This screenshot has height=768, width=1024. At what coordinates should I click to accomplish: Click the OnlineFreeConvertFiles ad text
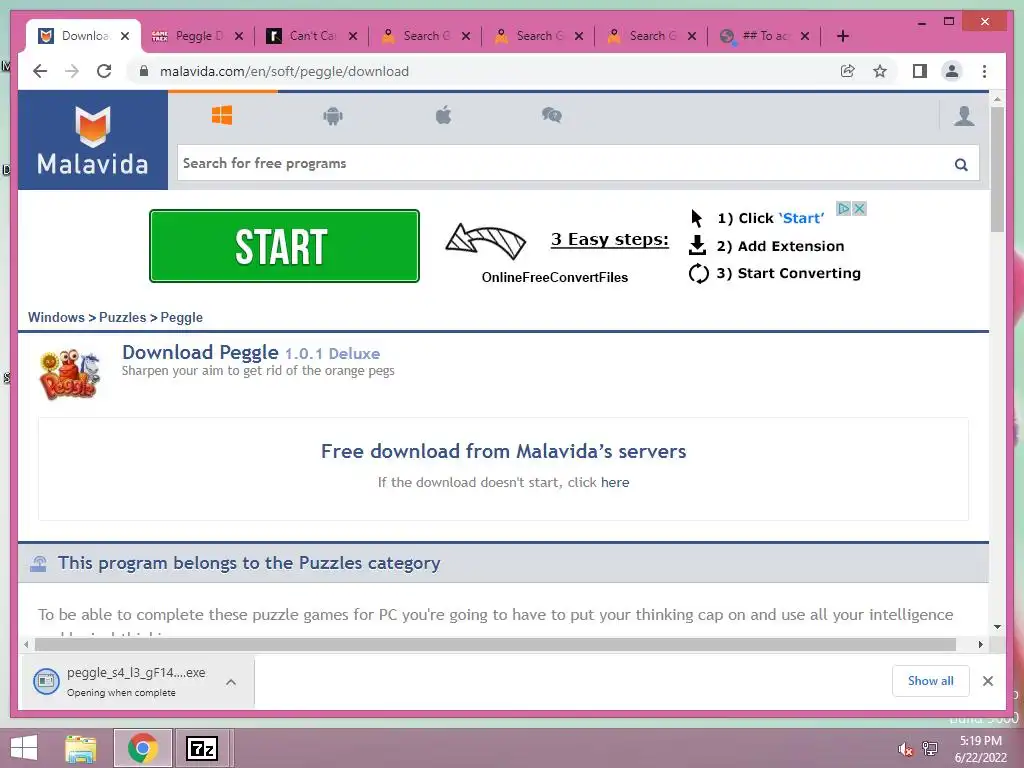tap(554, 278)
